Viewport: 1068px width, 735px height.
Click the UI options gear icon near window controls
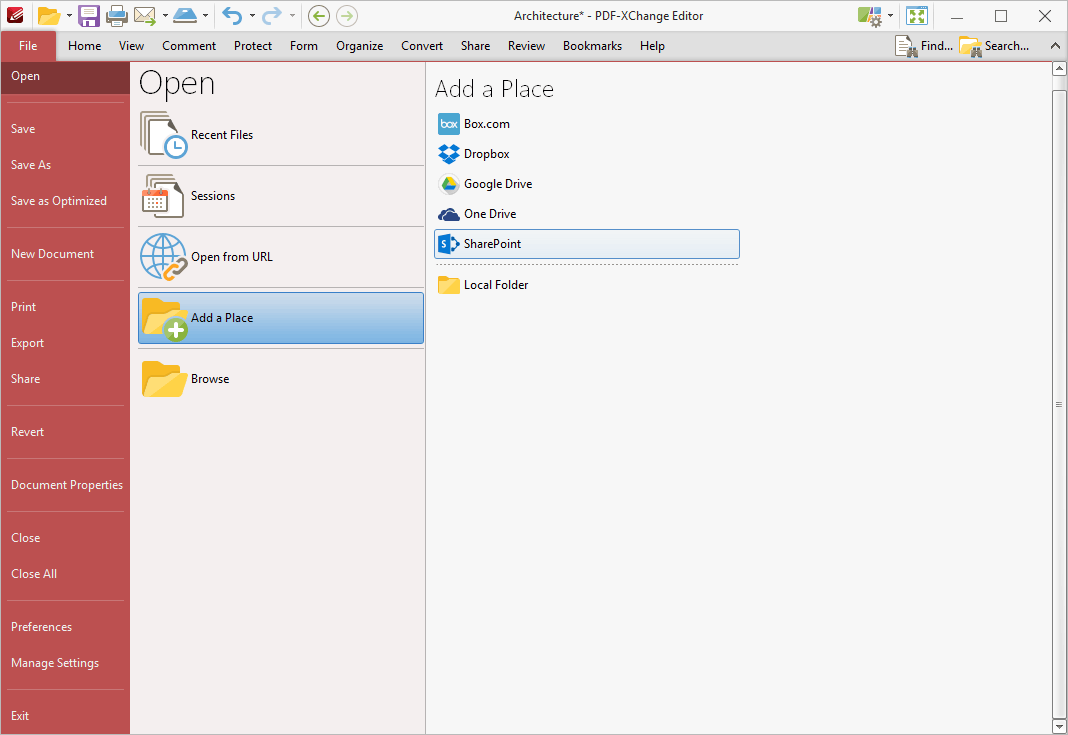(x=870, y=16)
